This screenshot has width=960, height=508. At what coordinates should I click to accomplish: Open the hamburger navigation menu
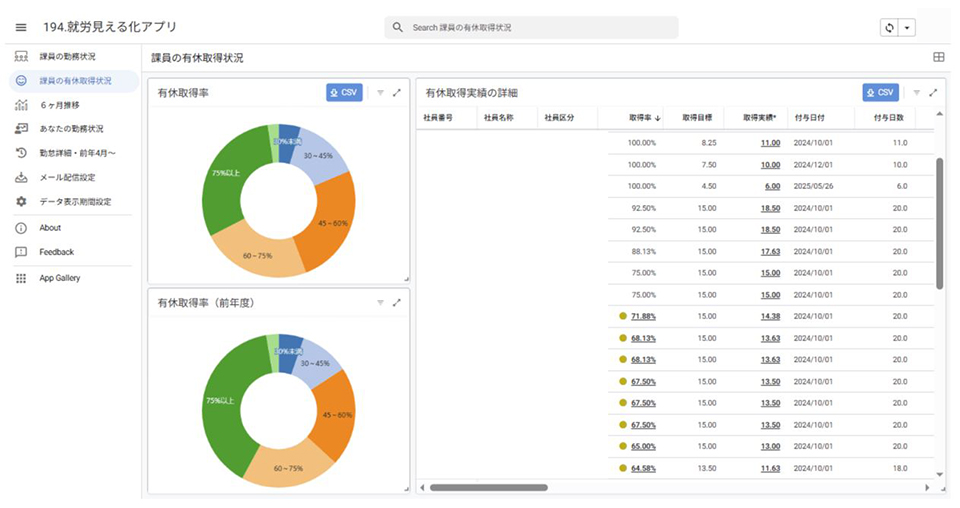pos(21,27)
